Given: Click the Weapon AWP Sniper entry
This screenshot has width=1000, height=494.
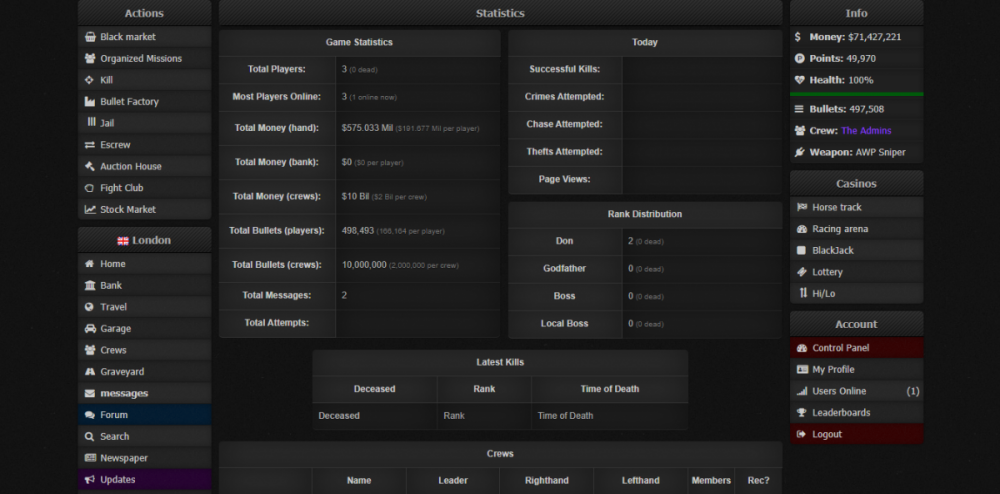Looking at the screenshot, I should (x=857, y=152).
